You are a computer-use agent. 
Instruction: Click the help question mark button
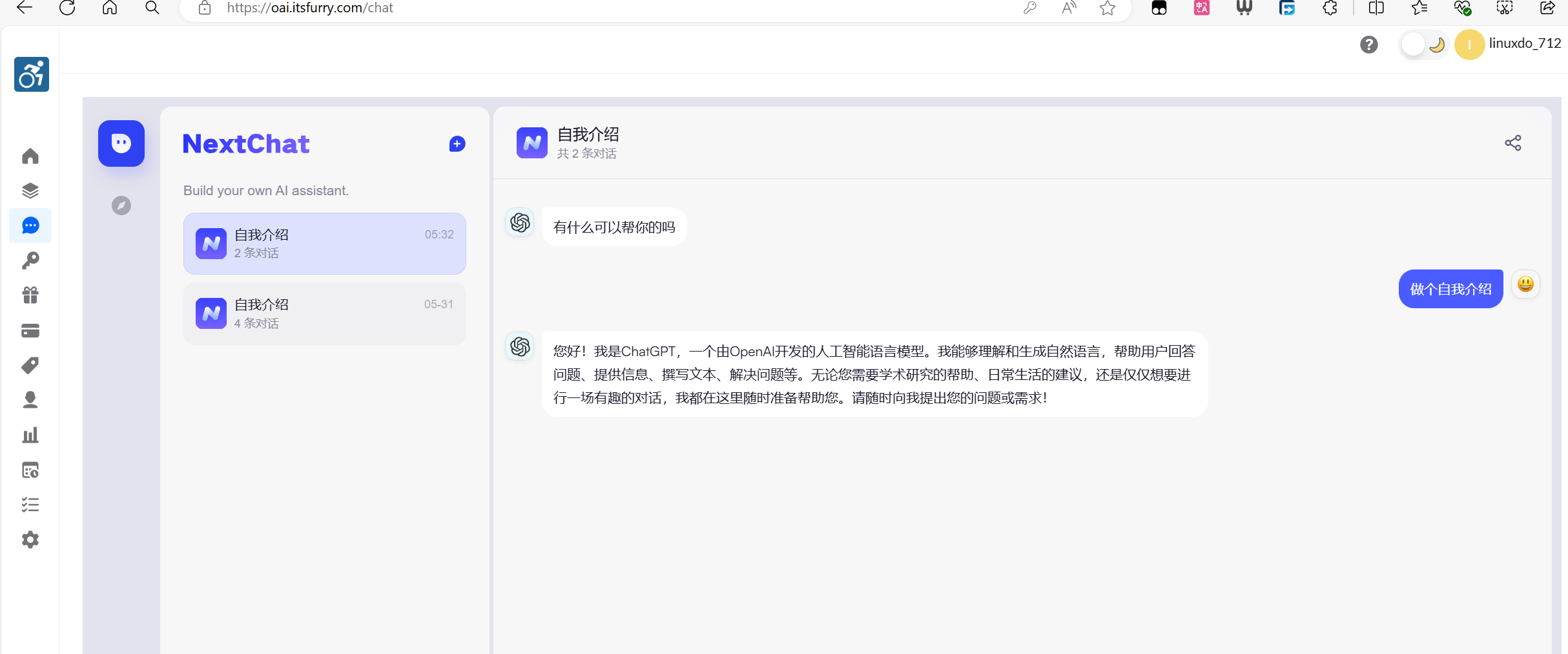click(x=1369, y=45)
